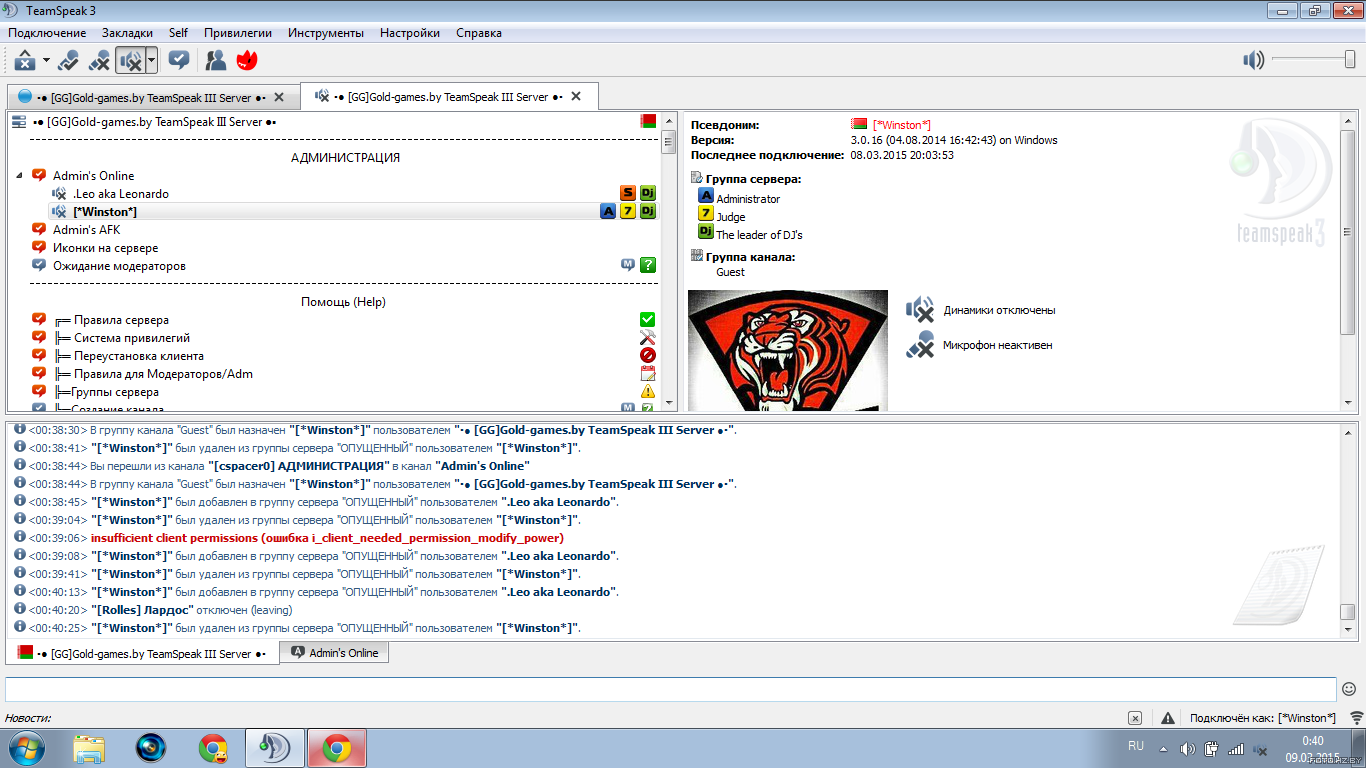Click the warning triangle in status bar
This screenshot has width=1366, height=768.
pos(1168,718)
